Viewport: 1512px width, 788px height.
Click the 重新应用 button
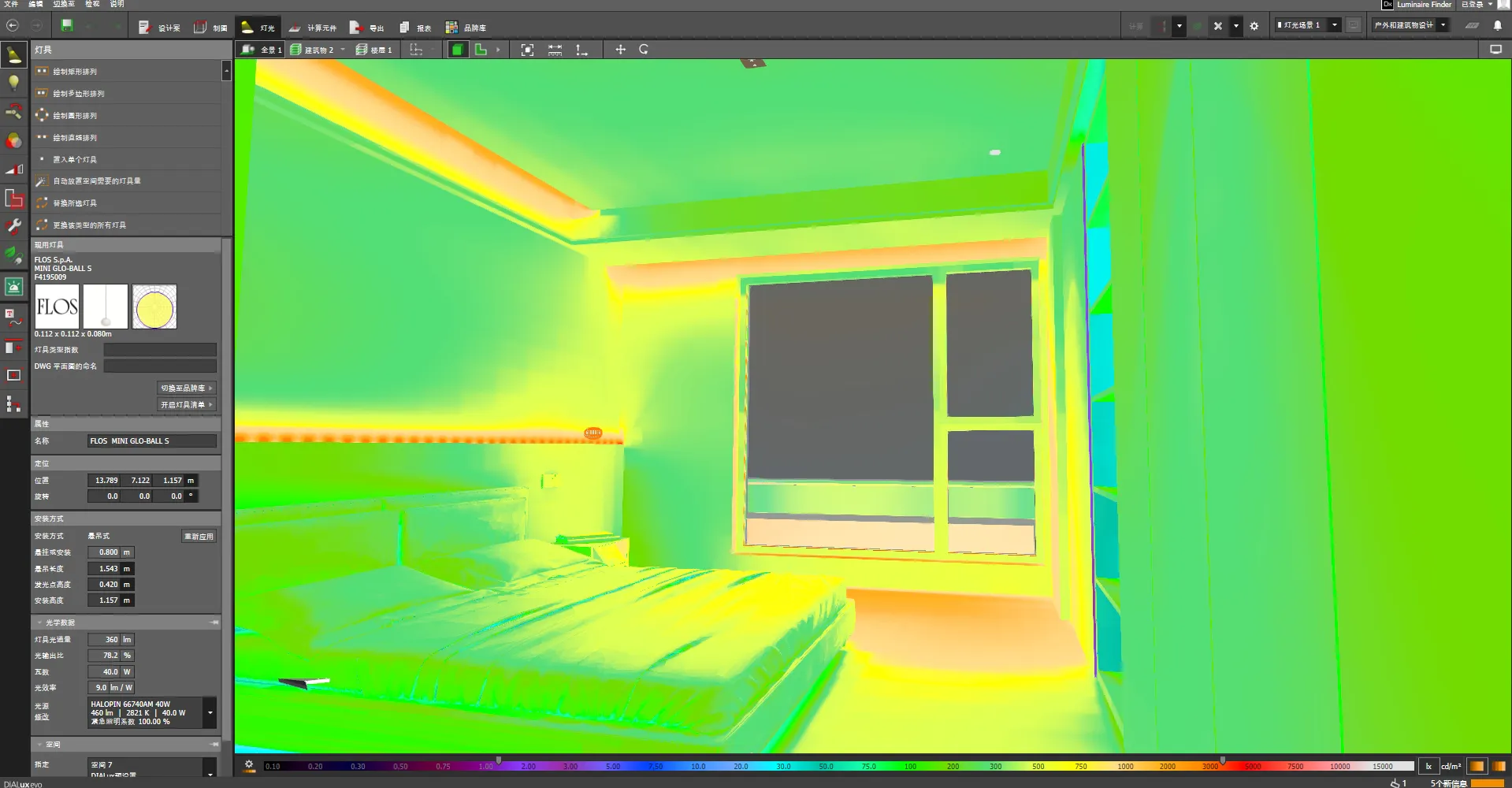(x=199, y=537)
